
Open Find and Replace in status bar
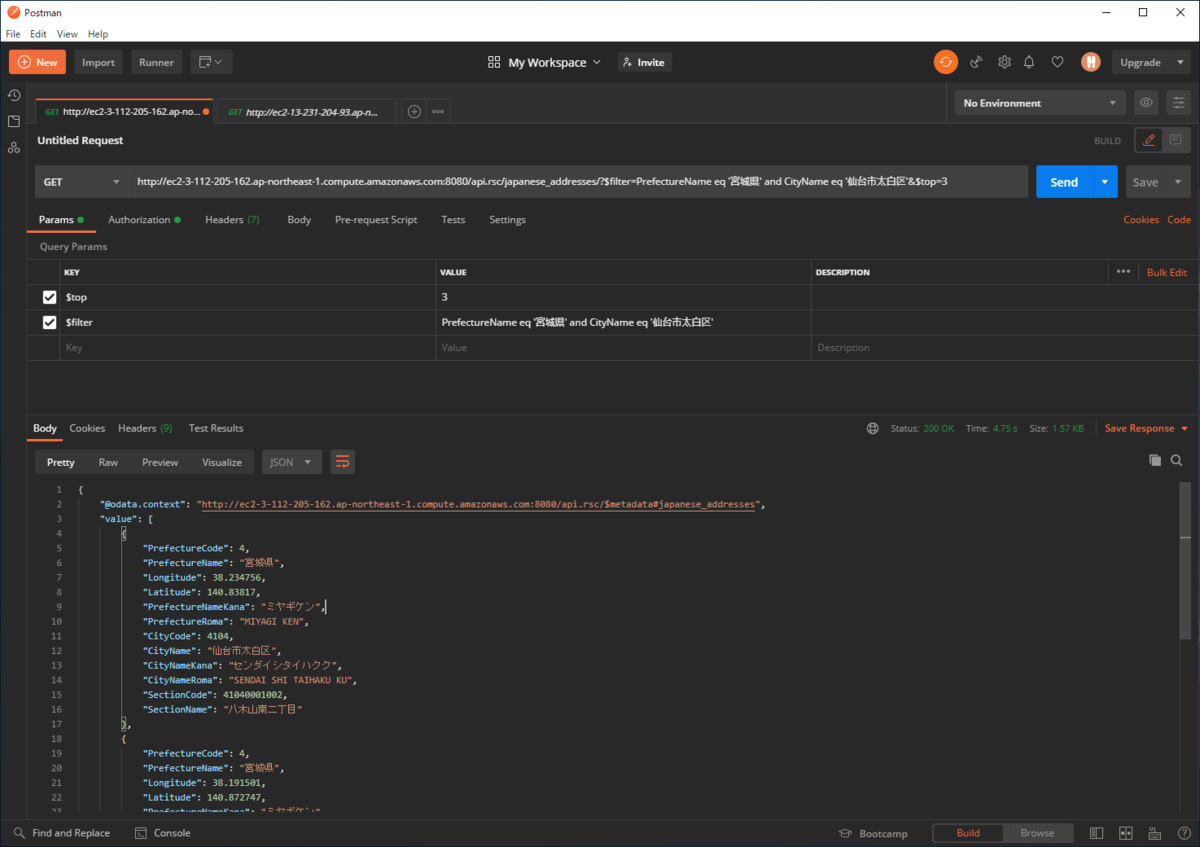[62, 833]
